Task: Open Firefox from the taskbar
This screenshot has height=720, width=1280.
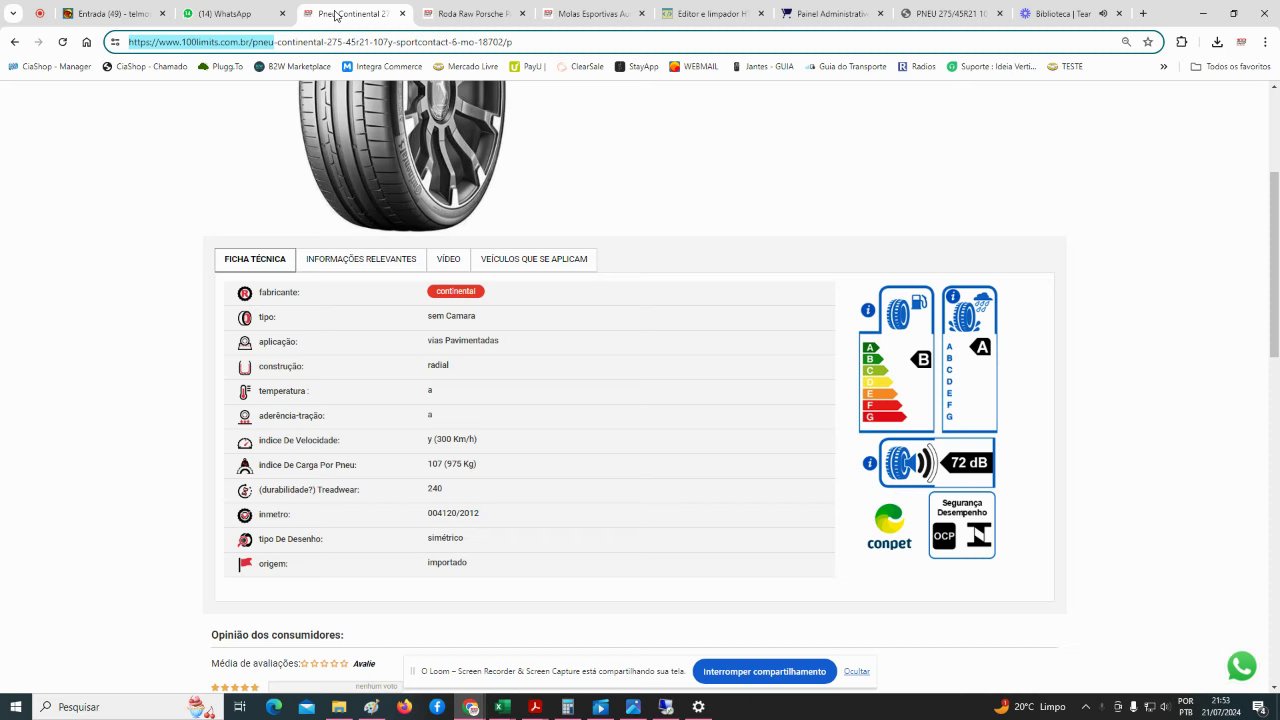Action: 404,707
